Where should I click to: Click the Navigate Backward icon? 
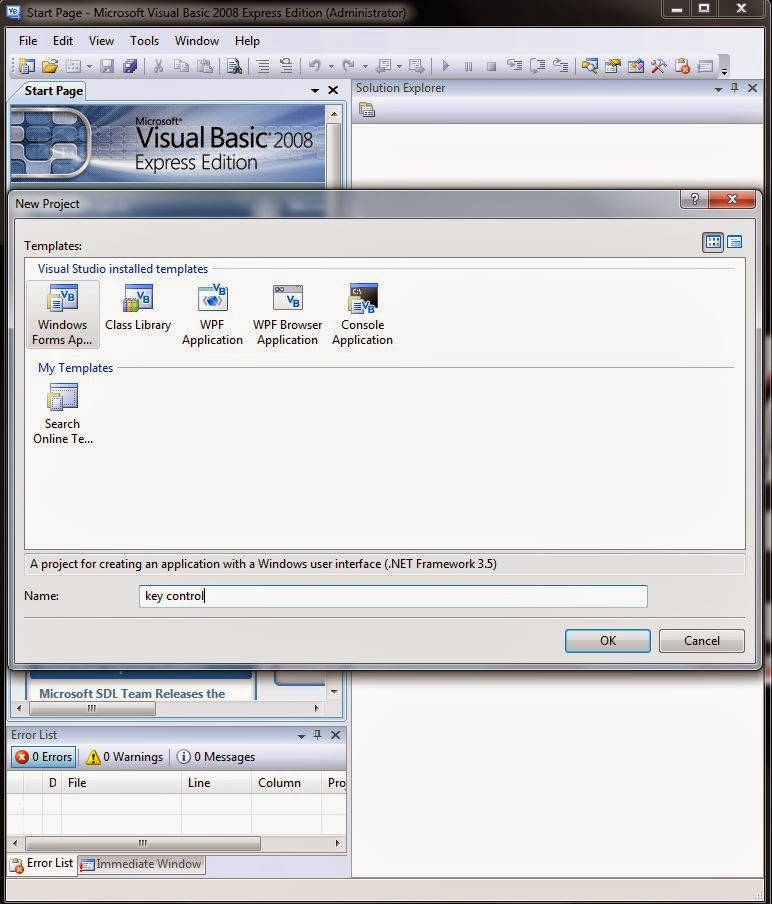(x=383, y=66)
